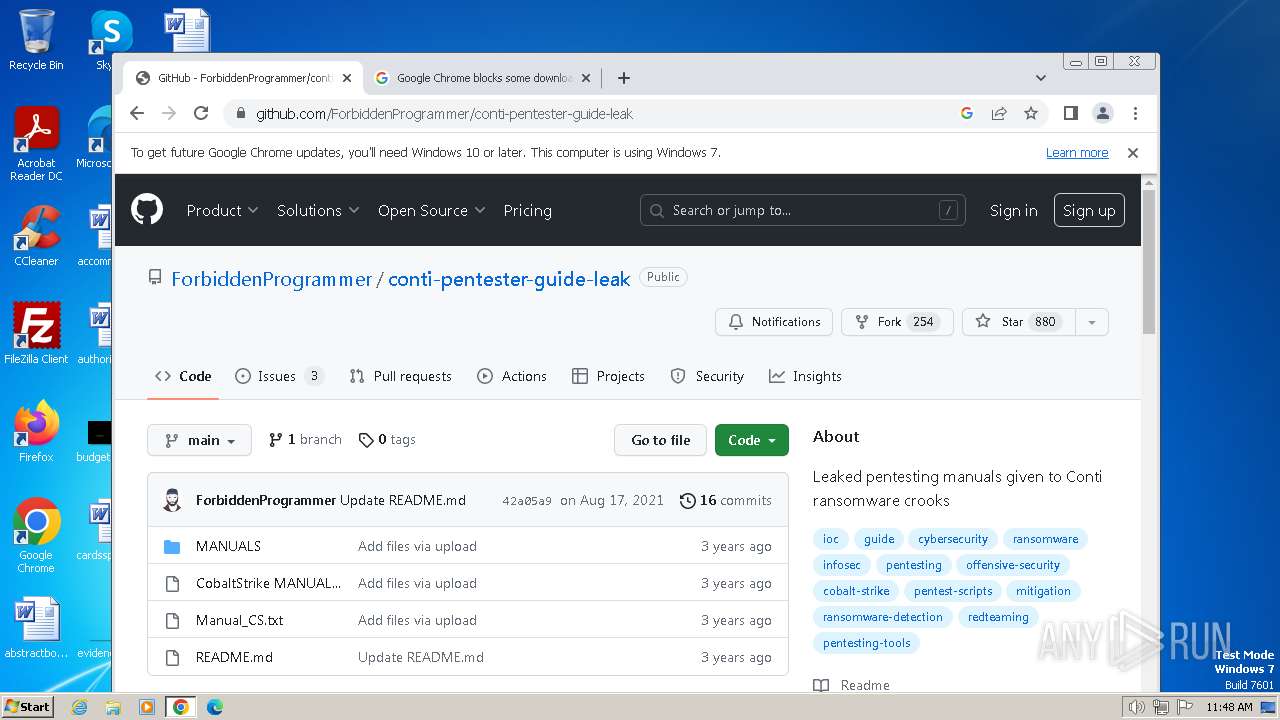The width and height of the screenshot is (1280, 720).
Task: Click the GitHub octocat logo
Action: tap(147, 210)
